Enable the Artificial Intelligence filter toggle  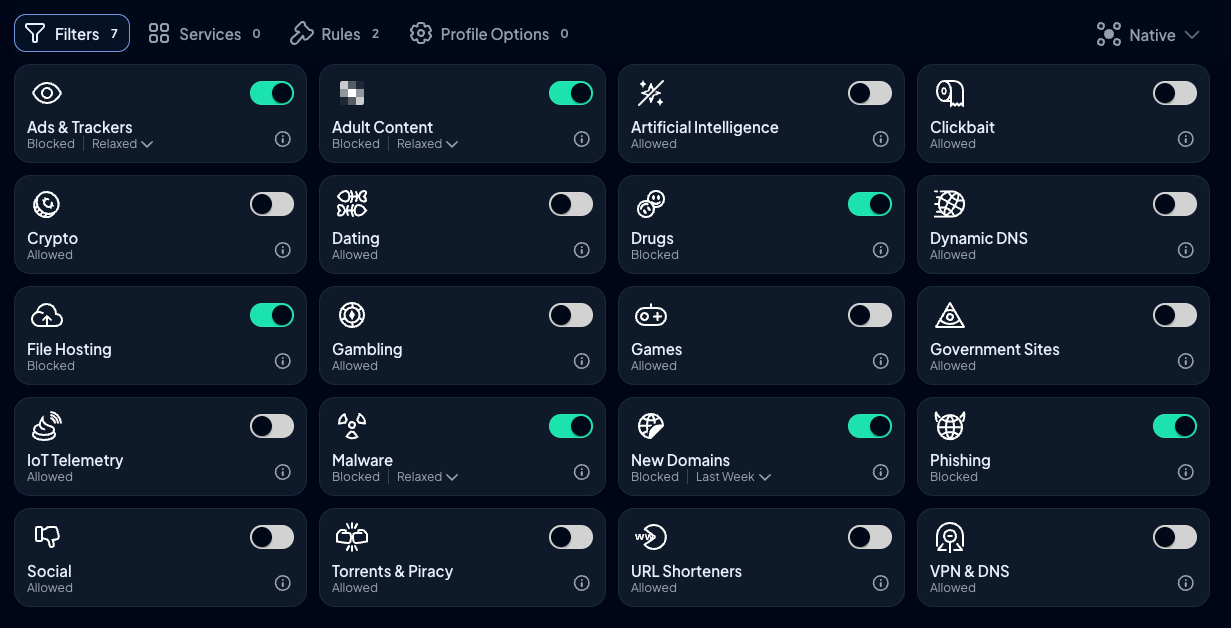point(870,93)
